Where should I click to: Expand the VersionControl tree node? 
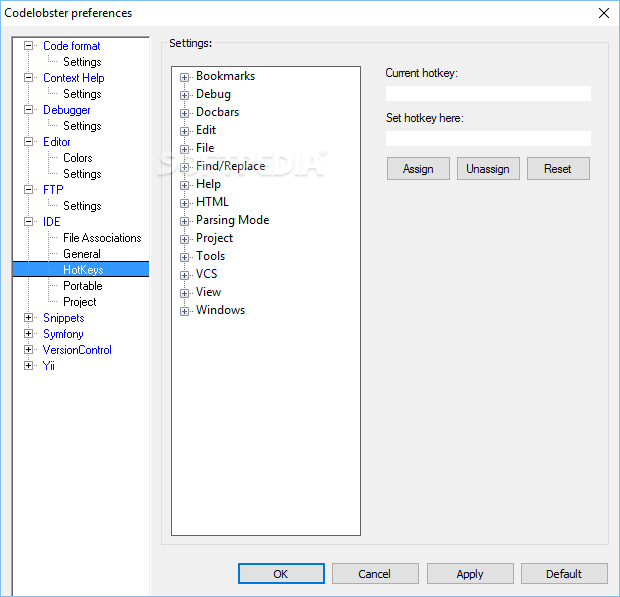tap(28, 350)
